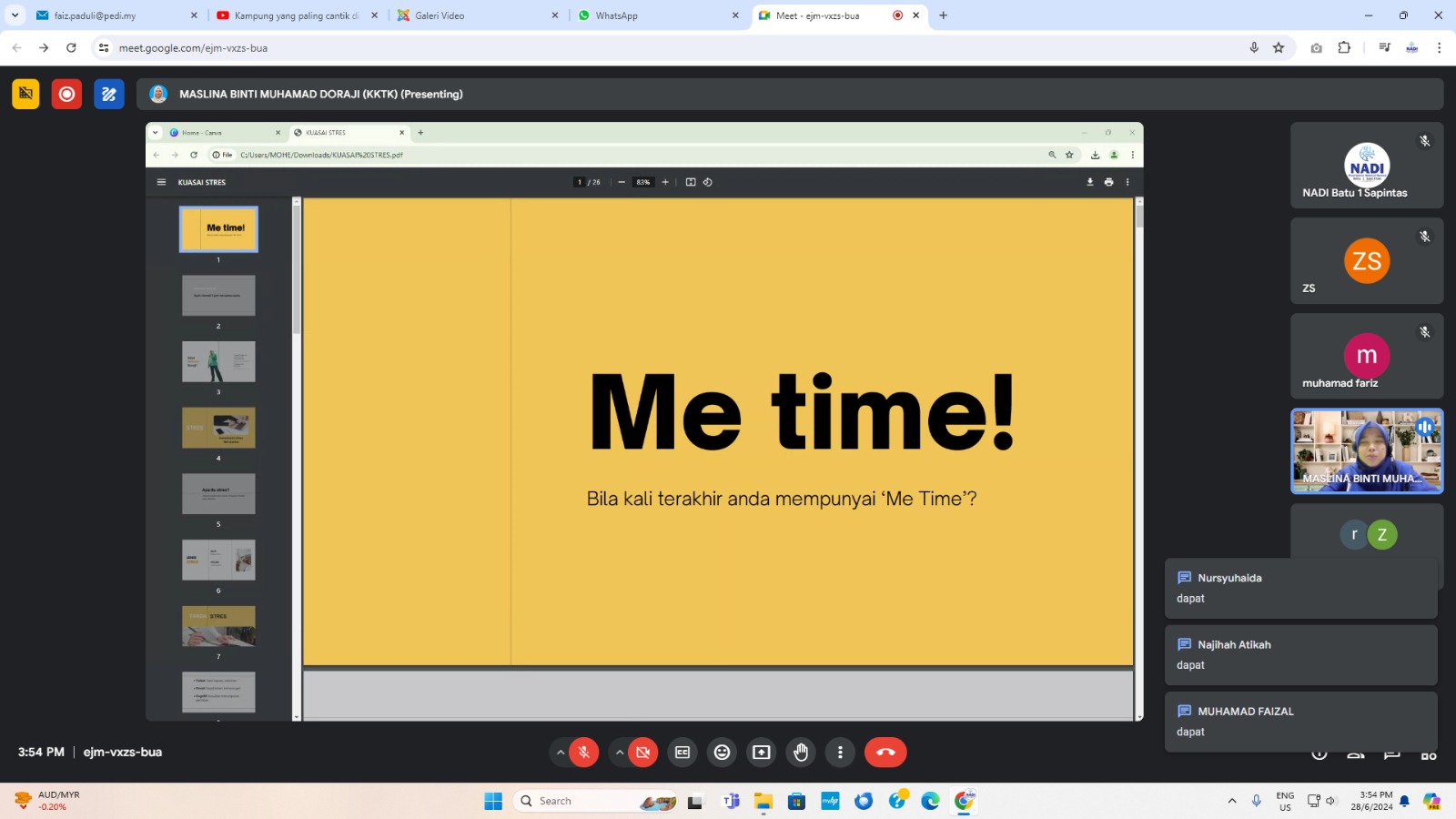The width and height of the screenshot is (1456, 819).
Task: Click the blue annotation pen extension icon
Action: coord(108,94)
